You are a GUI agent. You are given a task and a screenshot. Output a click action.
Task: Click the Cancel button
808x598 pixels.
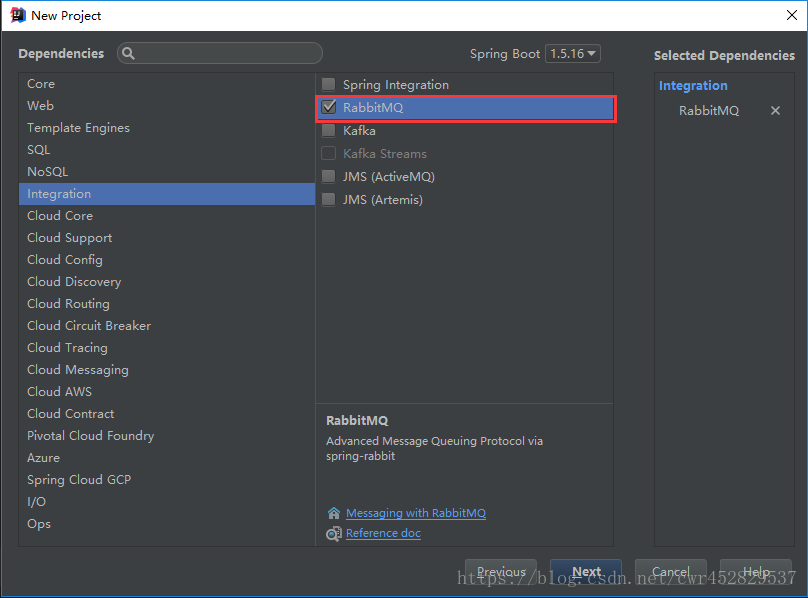(x=670, y=572)
